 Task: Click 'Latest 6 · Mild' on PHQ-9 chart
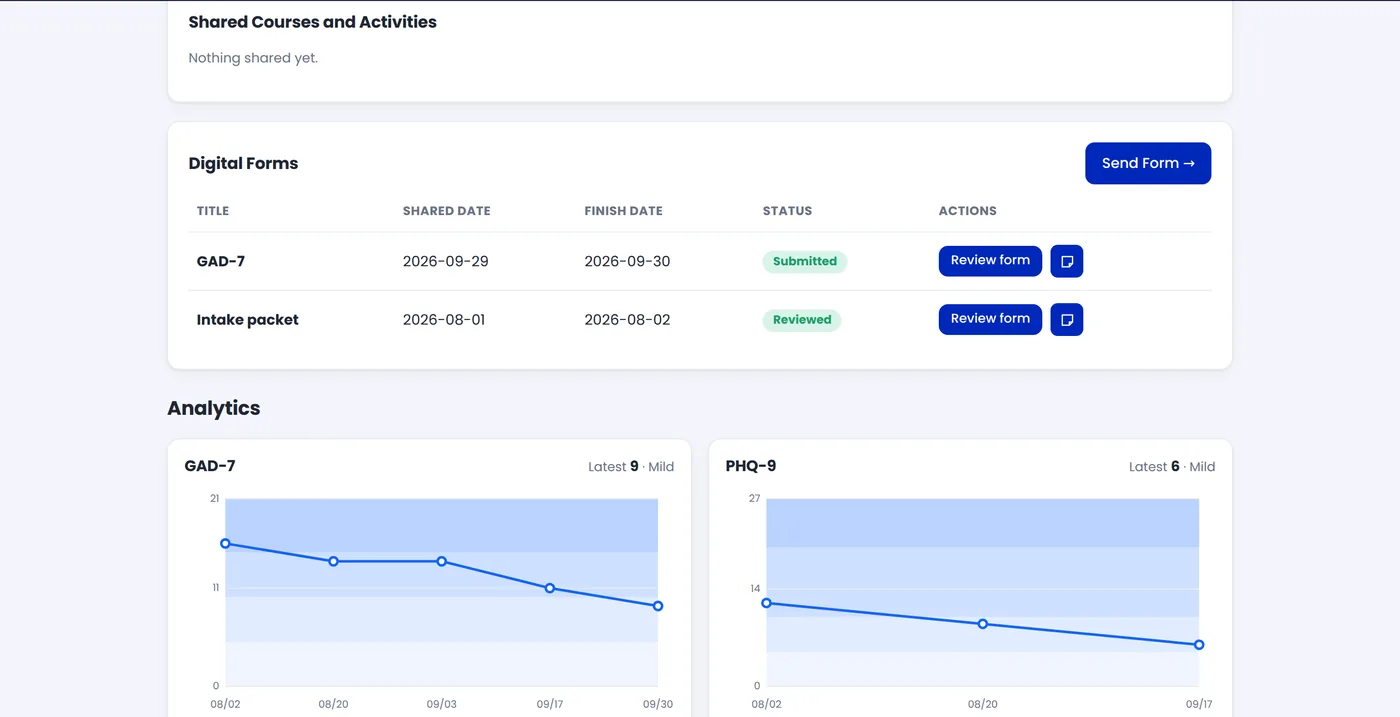point(1172,467)
